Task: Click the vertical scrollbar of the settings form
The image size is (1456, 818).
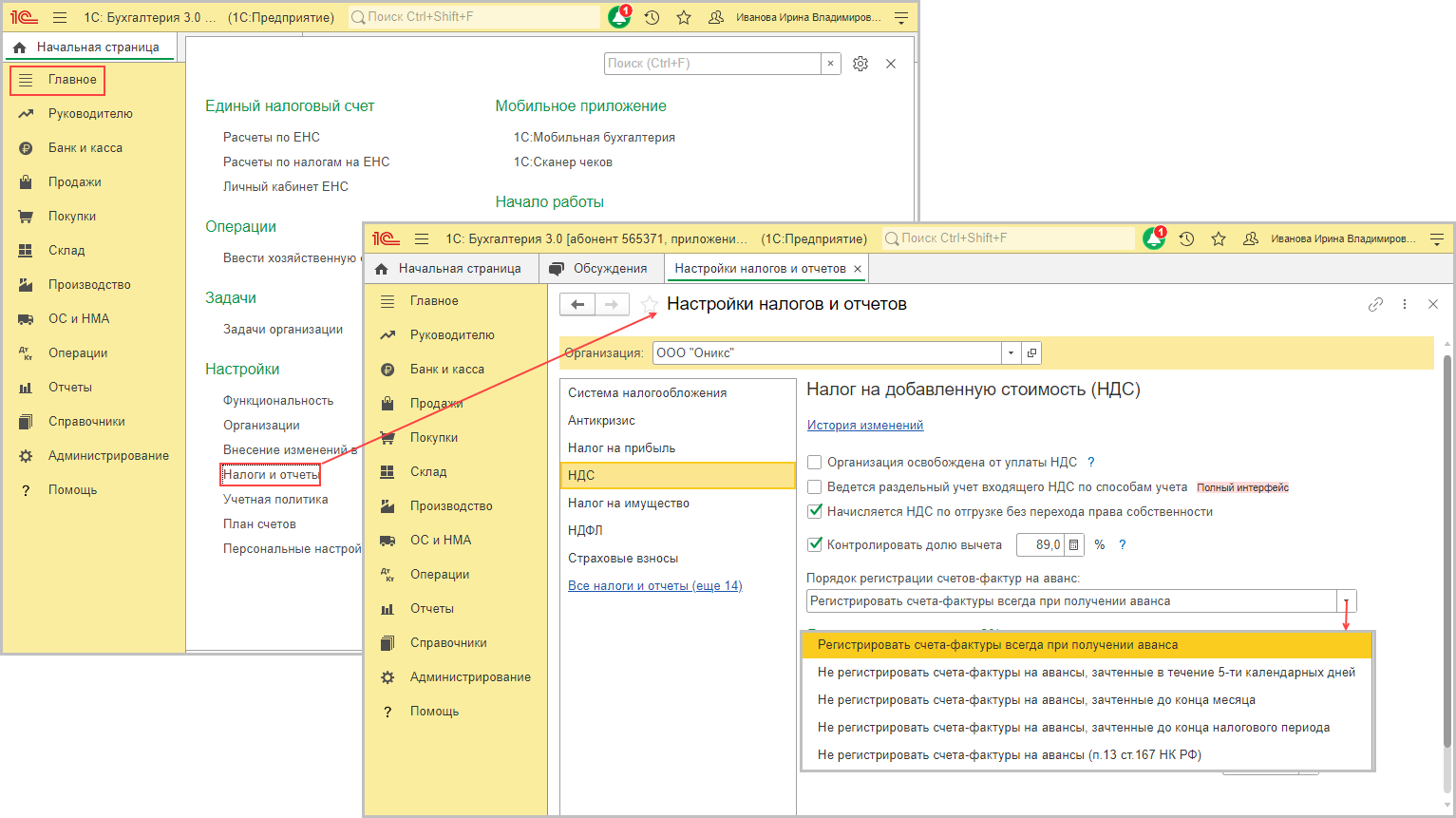Action: 1447,551
